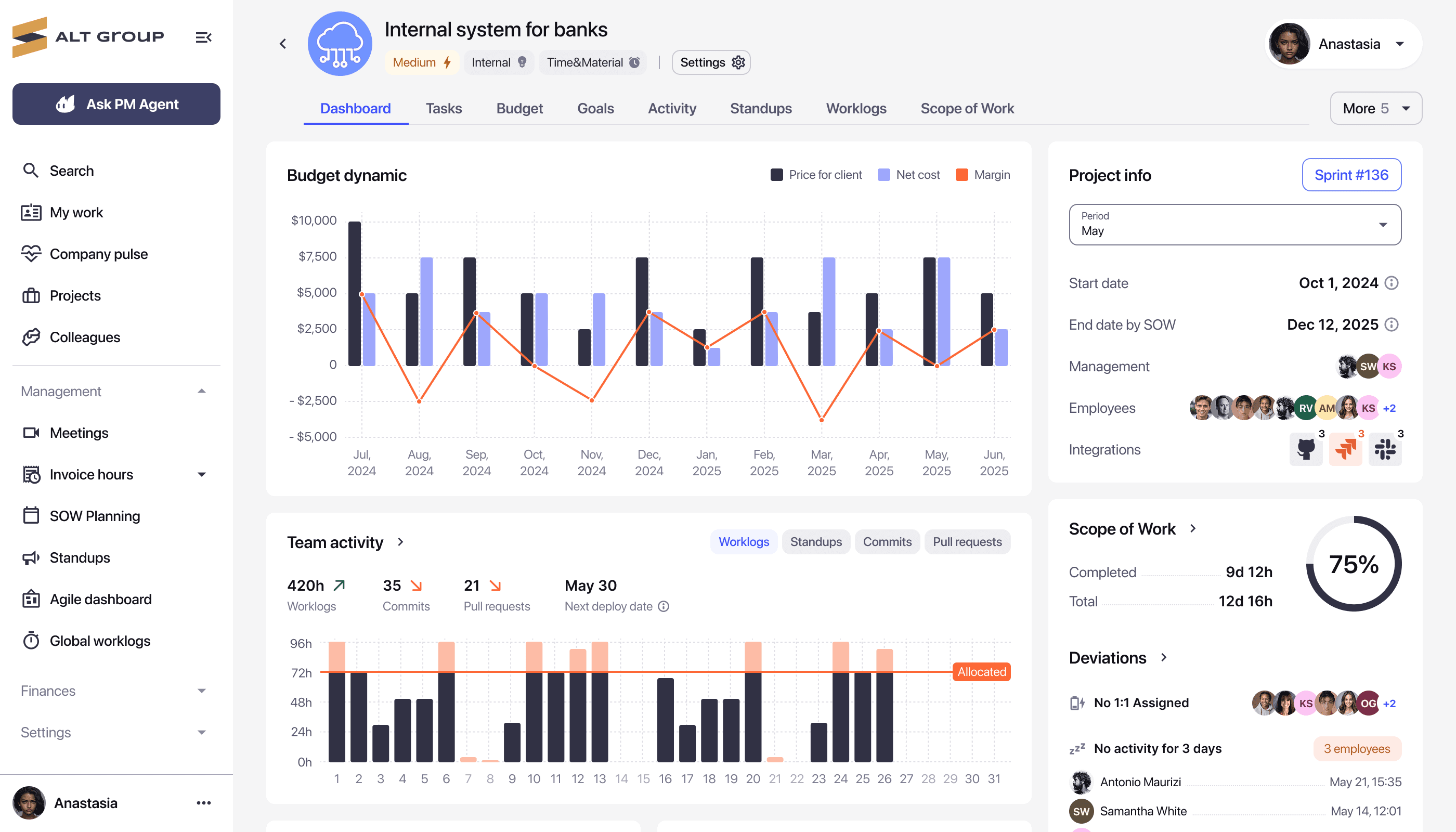
Task: Click the back arrow beside the project logo
Action: (x=283, y=44)
